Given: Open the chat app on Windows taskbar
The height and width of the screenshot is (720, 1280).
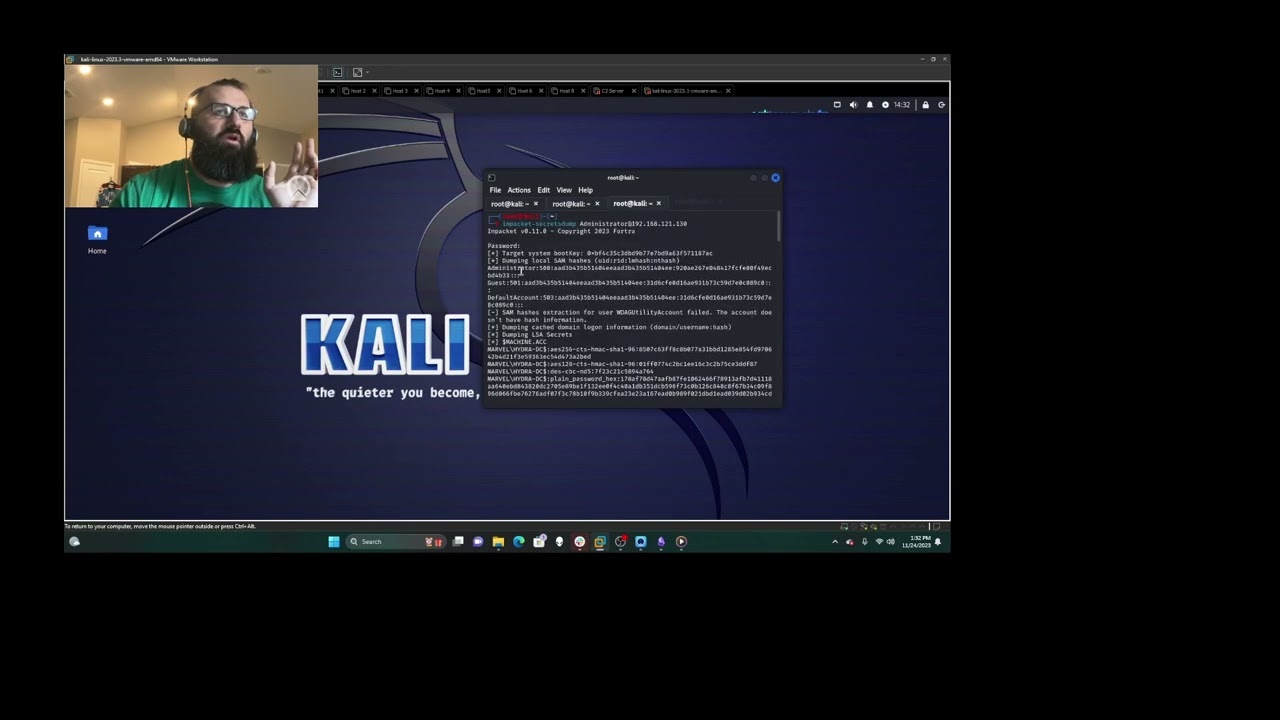Looking at the screenshot, I should (x=478, y=541).
